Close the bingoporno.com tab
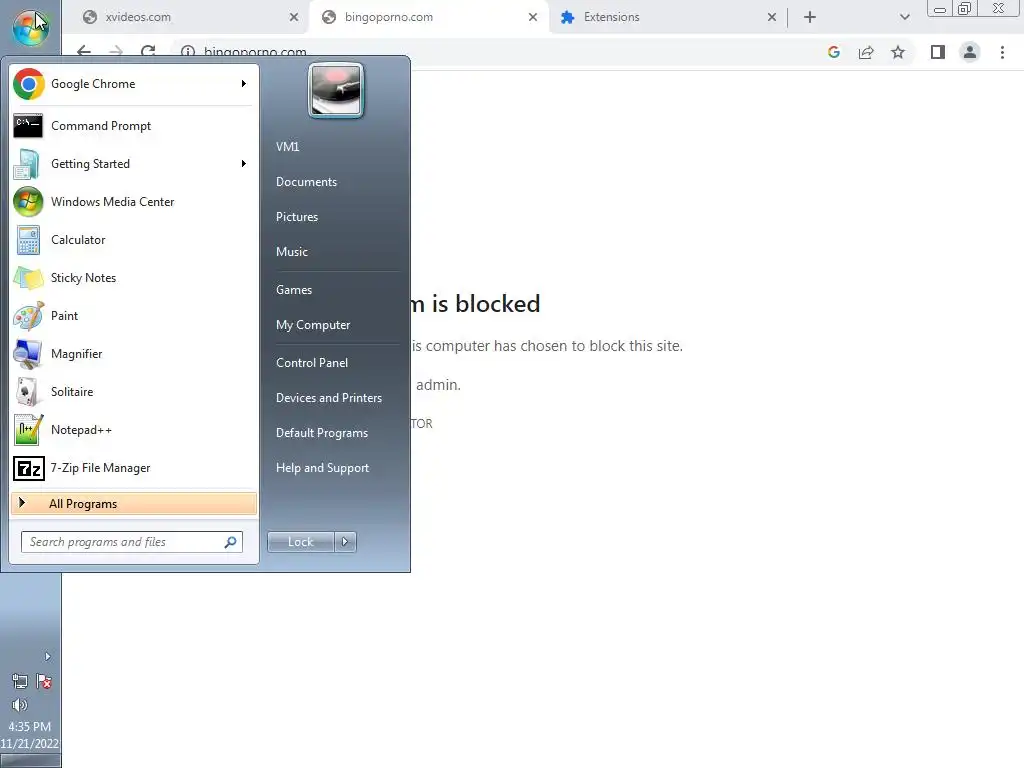This screenshot has height=768, width=1024. 533,17
